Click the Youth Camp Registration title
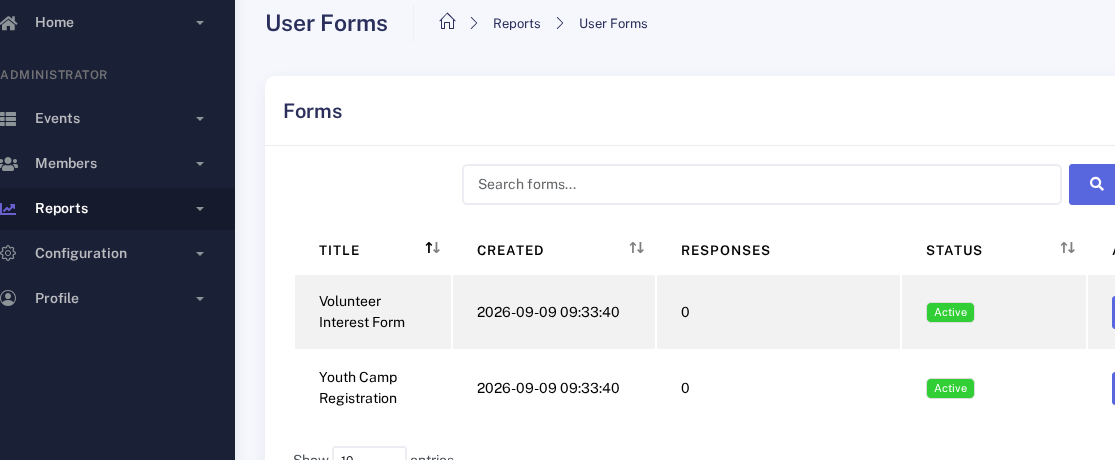Screen dimensions: 1115x460 click(358, 387)
